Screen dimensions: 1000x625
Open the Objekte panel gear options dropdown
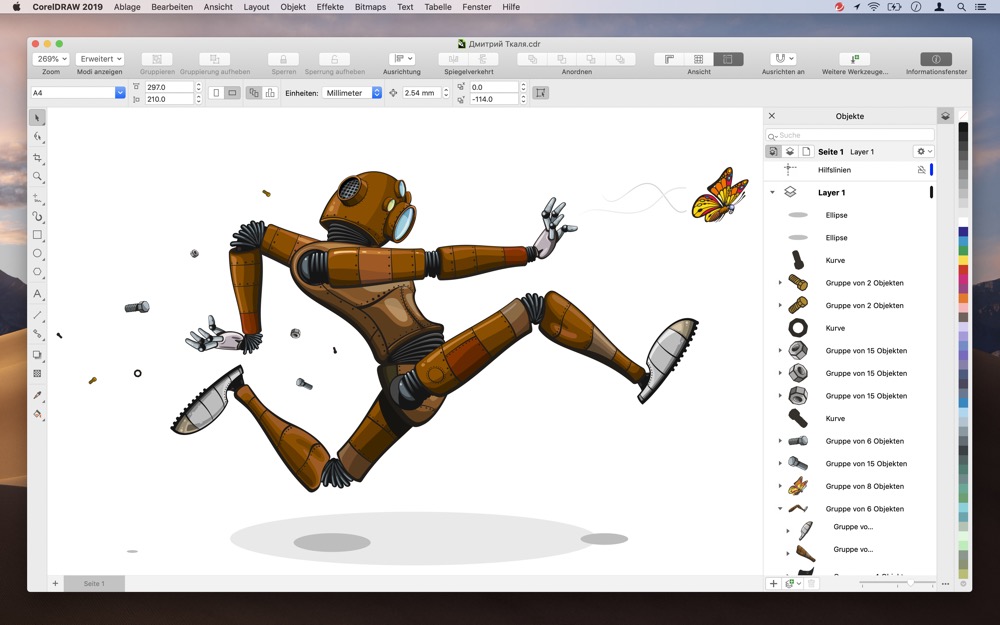click(x=923, y=152)
